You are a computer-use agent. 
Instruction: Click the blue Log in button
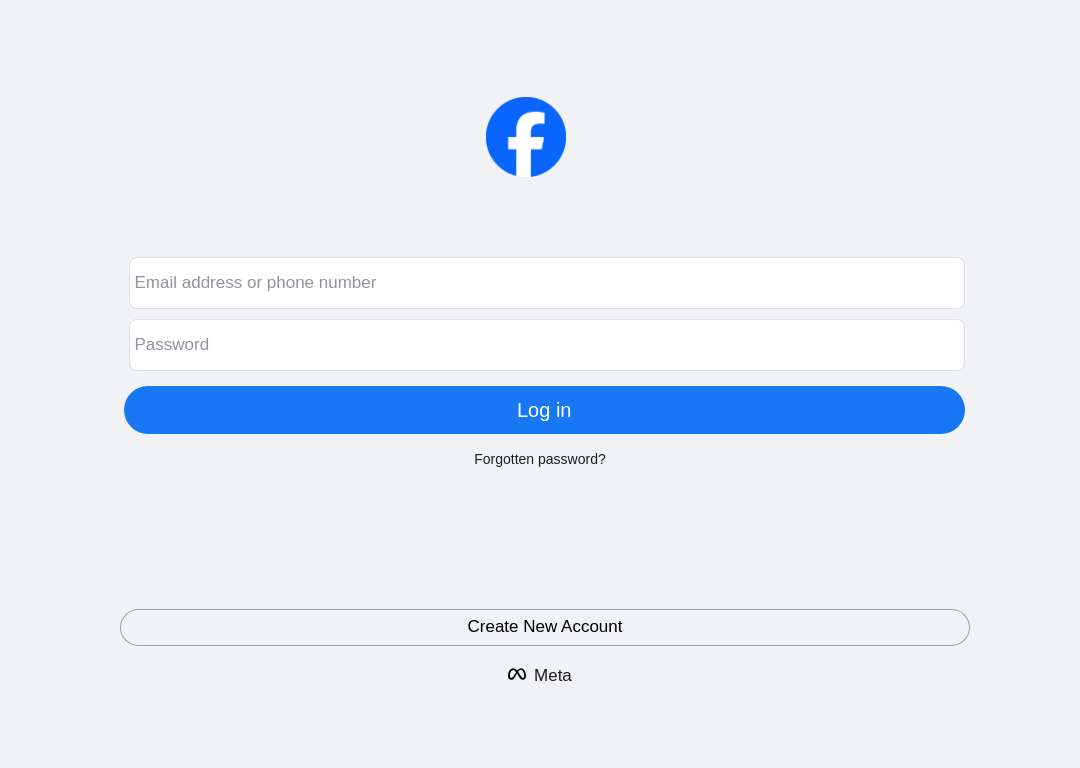point(544,410)
